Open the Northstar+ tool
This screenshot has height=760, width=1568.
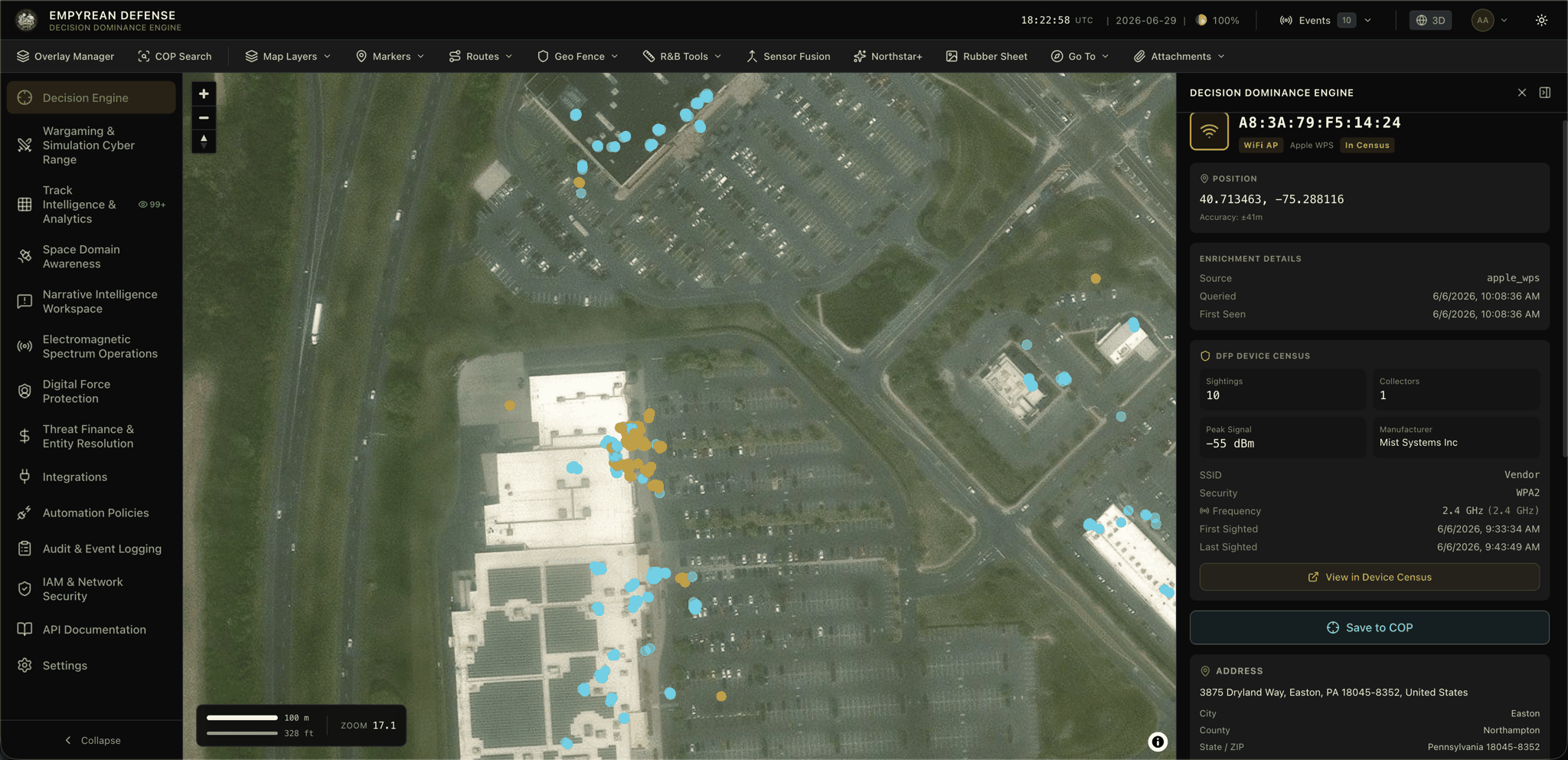coord(887,56)
